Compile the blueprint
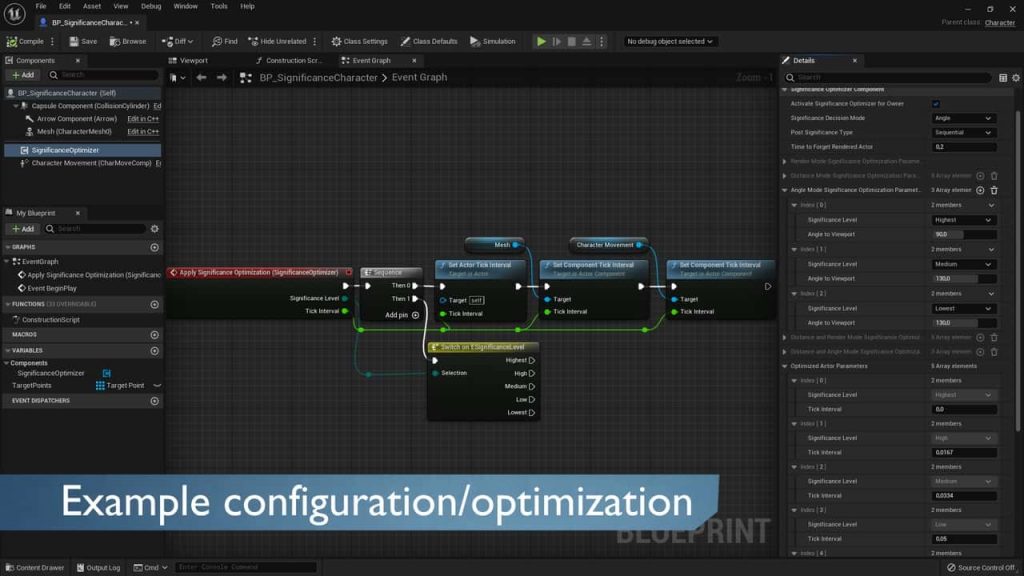The width and height of the screenshot is (1024, 576). 25,41
